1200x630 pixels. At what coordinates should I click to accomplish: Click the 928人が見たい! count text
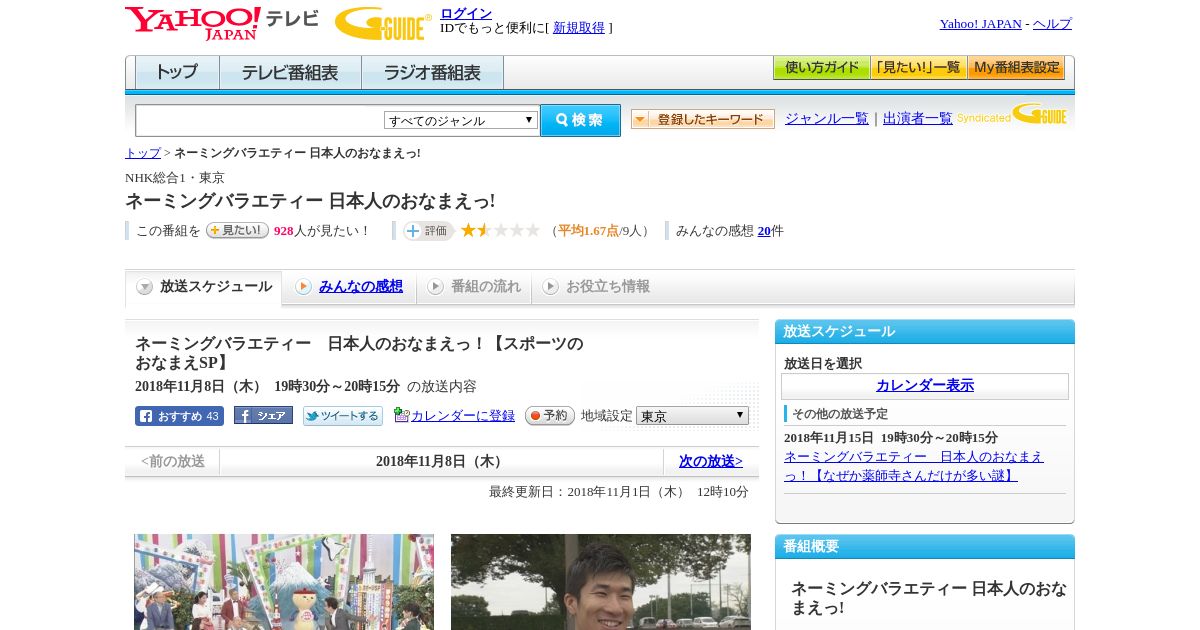[322, 231]
